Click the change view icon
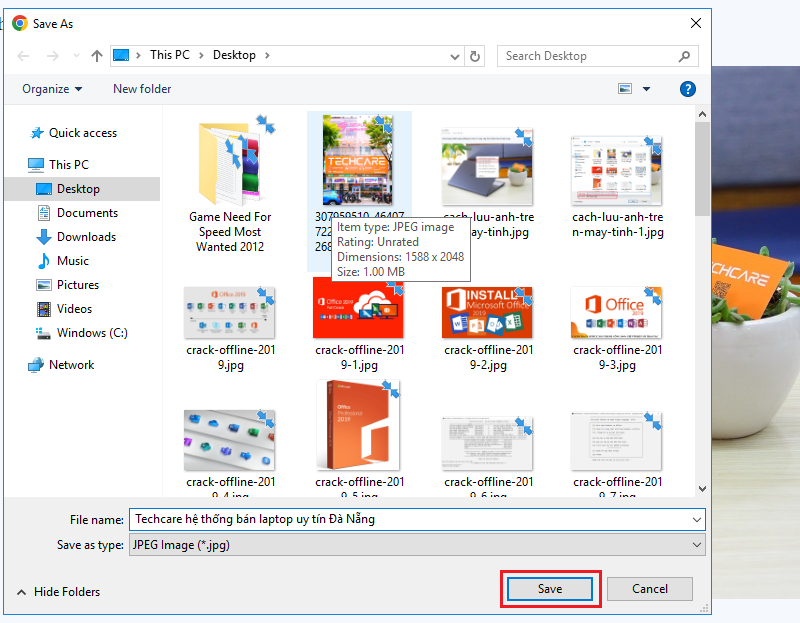 625,89
